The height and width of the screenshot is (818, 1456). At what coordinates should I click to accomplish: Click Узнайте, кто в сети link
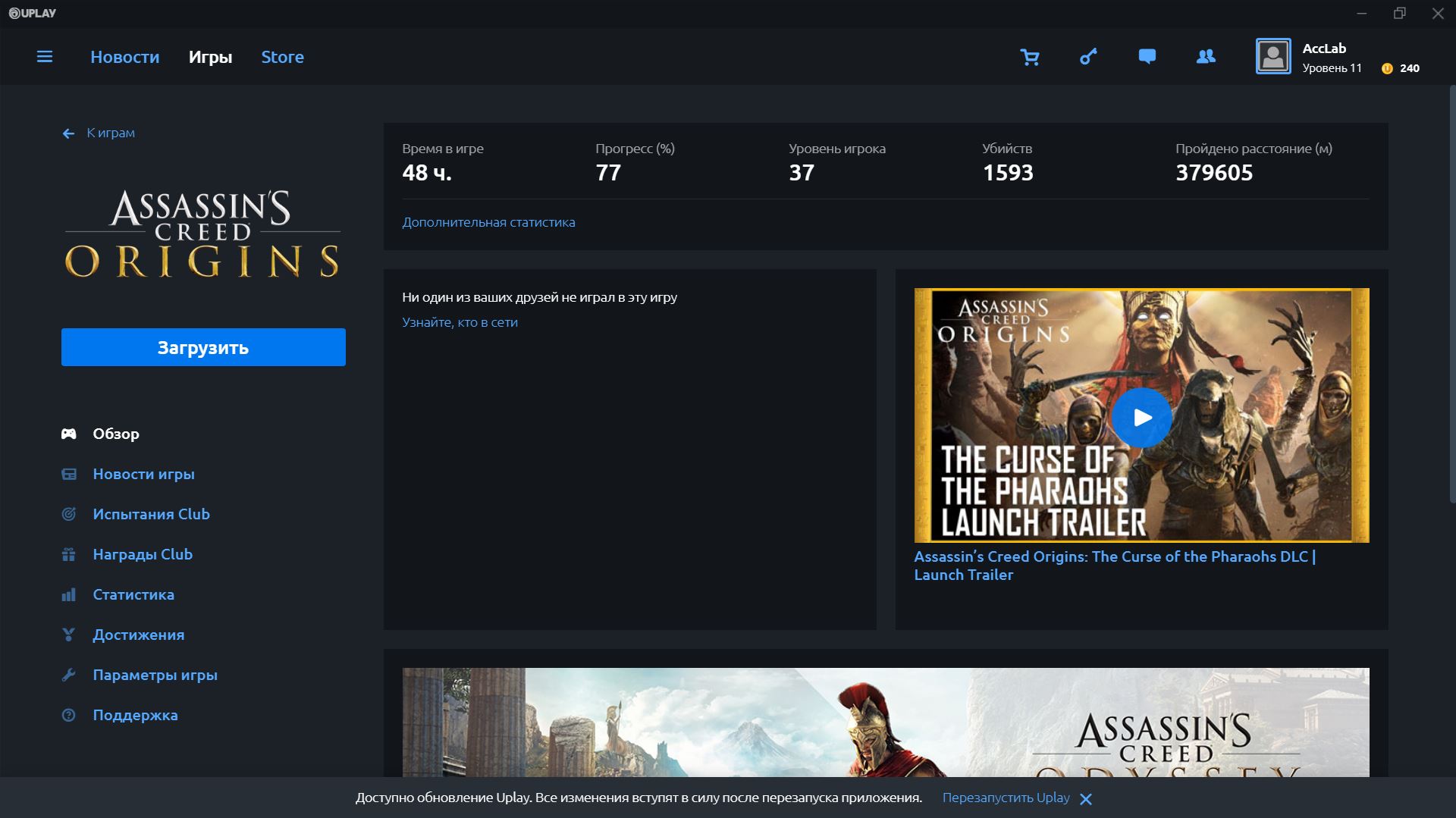pyautogui.click(x=460, y=322)
